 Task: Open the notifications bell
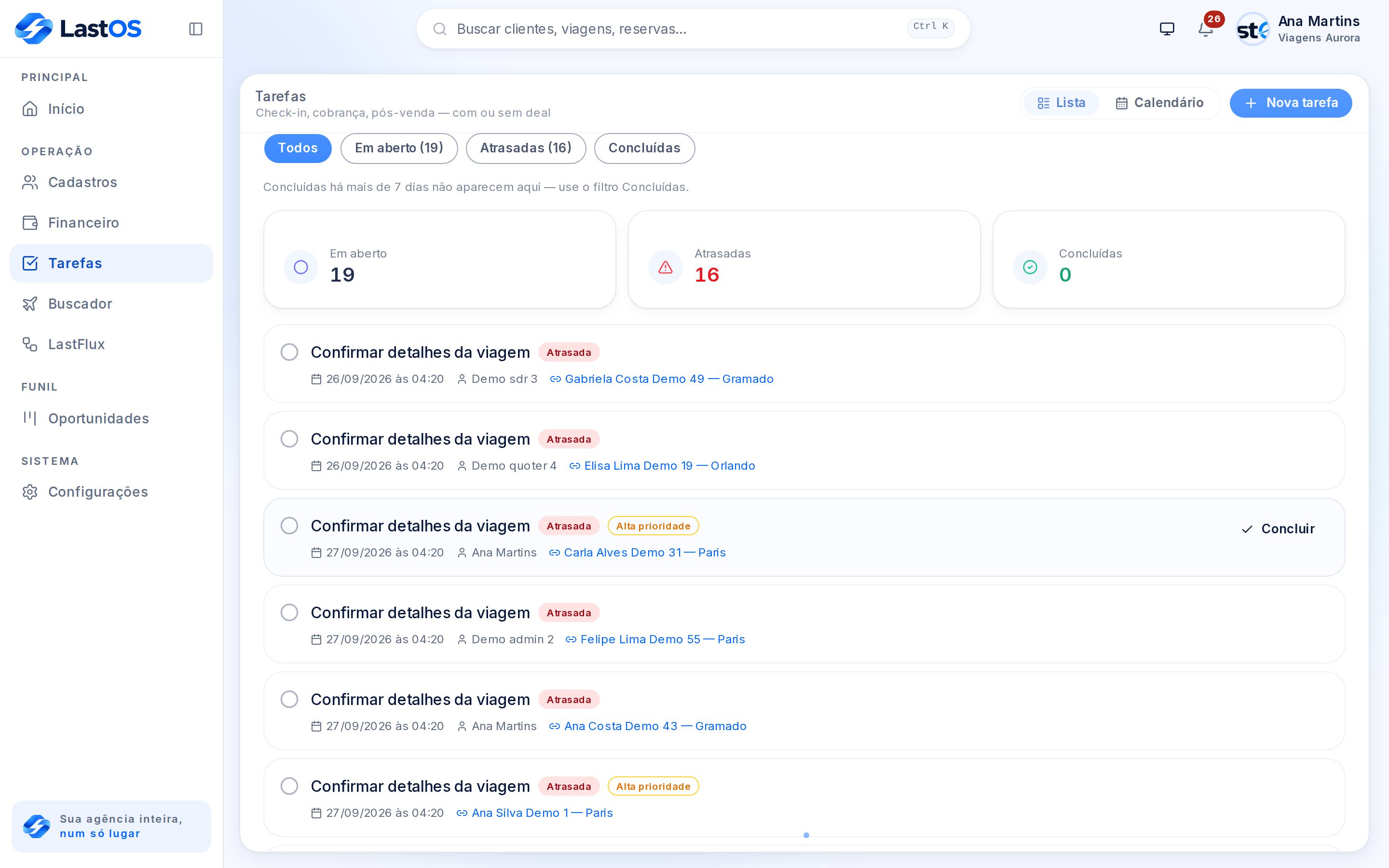[x=1205, y=29]
